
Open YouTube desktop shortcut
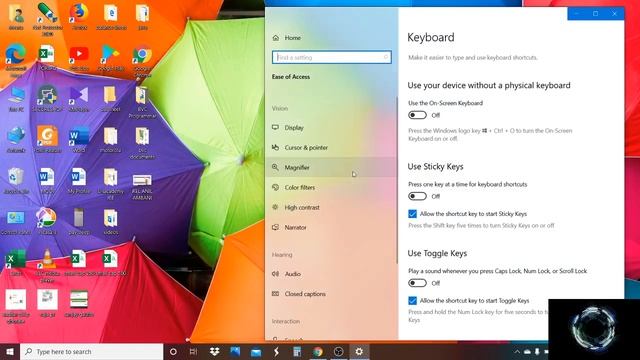click(79, 58)
